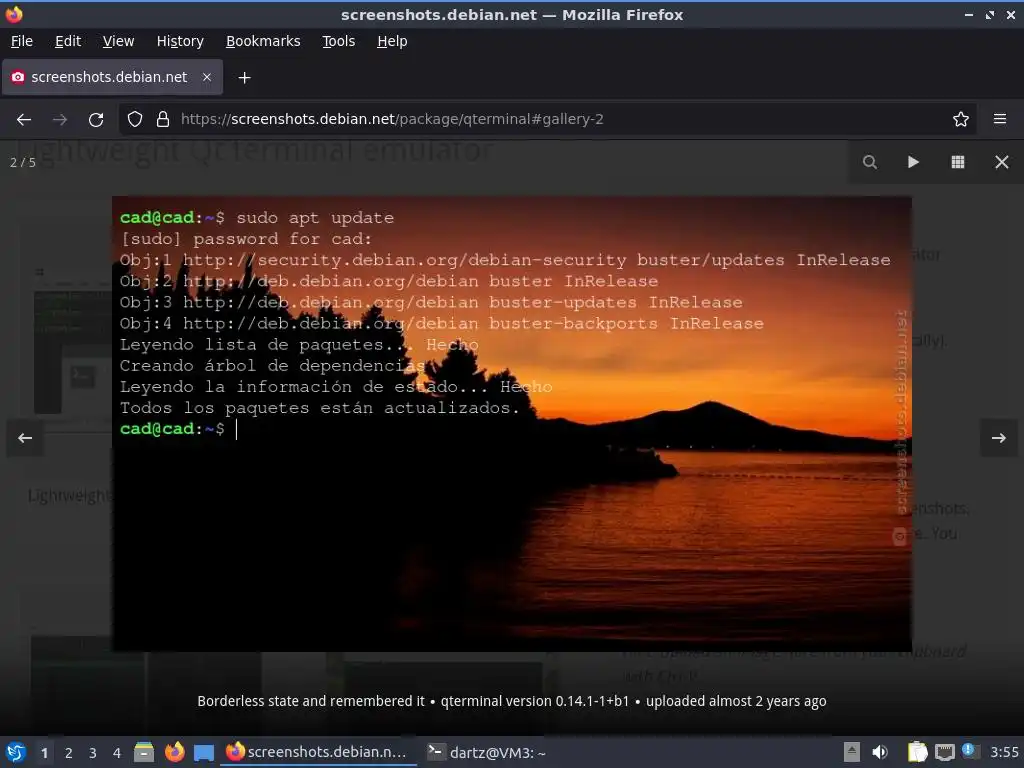Open the clipboard manager tray icon
This screenshot has height=768, width=1024.
pos(917,752)
